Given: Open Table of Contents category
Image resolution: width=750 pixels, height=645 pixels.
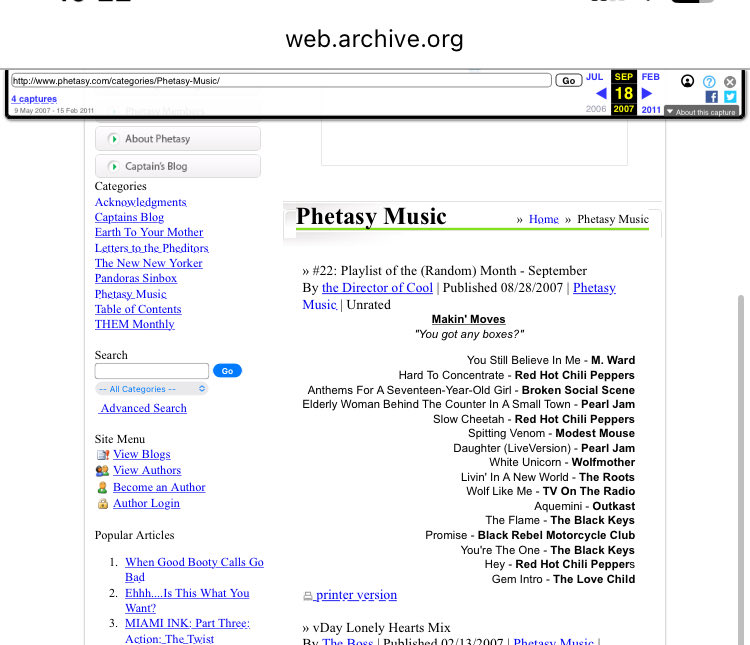Looking at the screenshot, I should [x=138, y=310].
